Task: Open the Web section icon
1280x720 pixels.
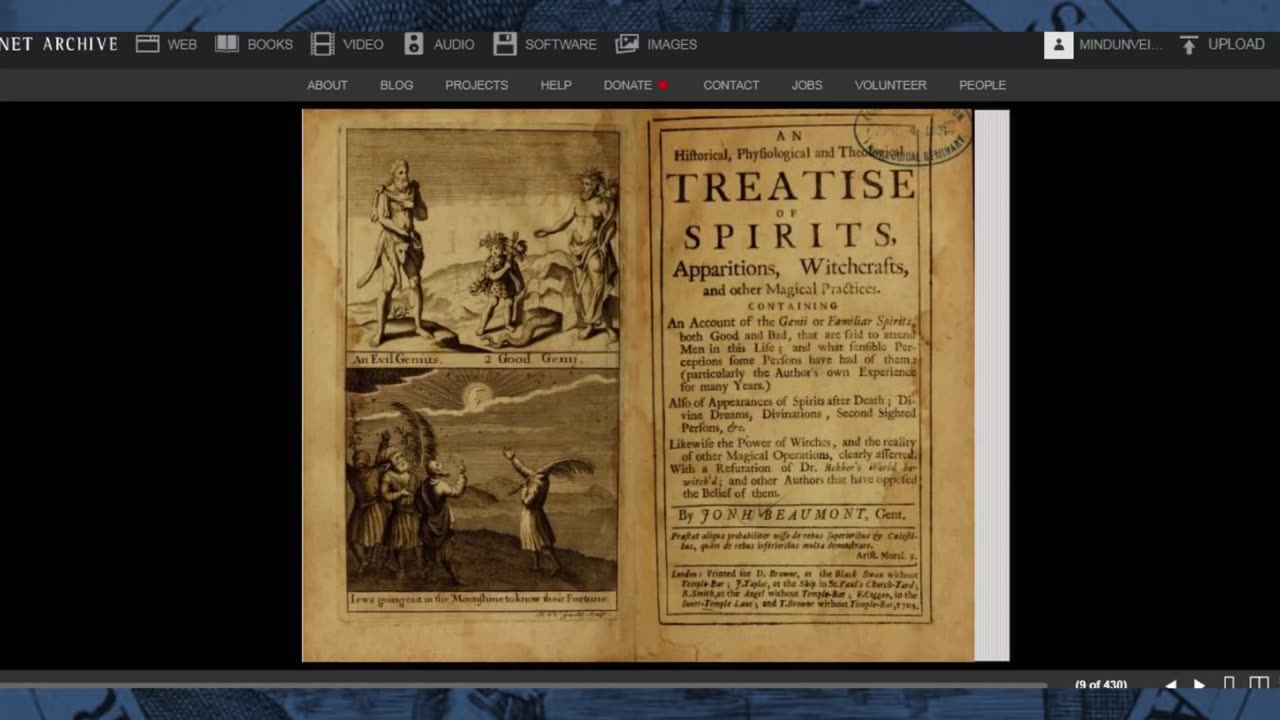Action: pos(148,44)
